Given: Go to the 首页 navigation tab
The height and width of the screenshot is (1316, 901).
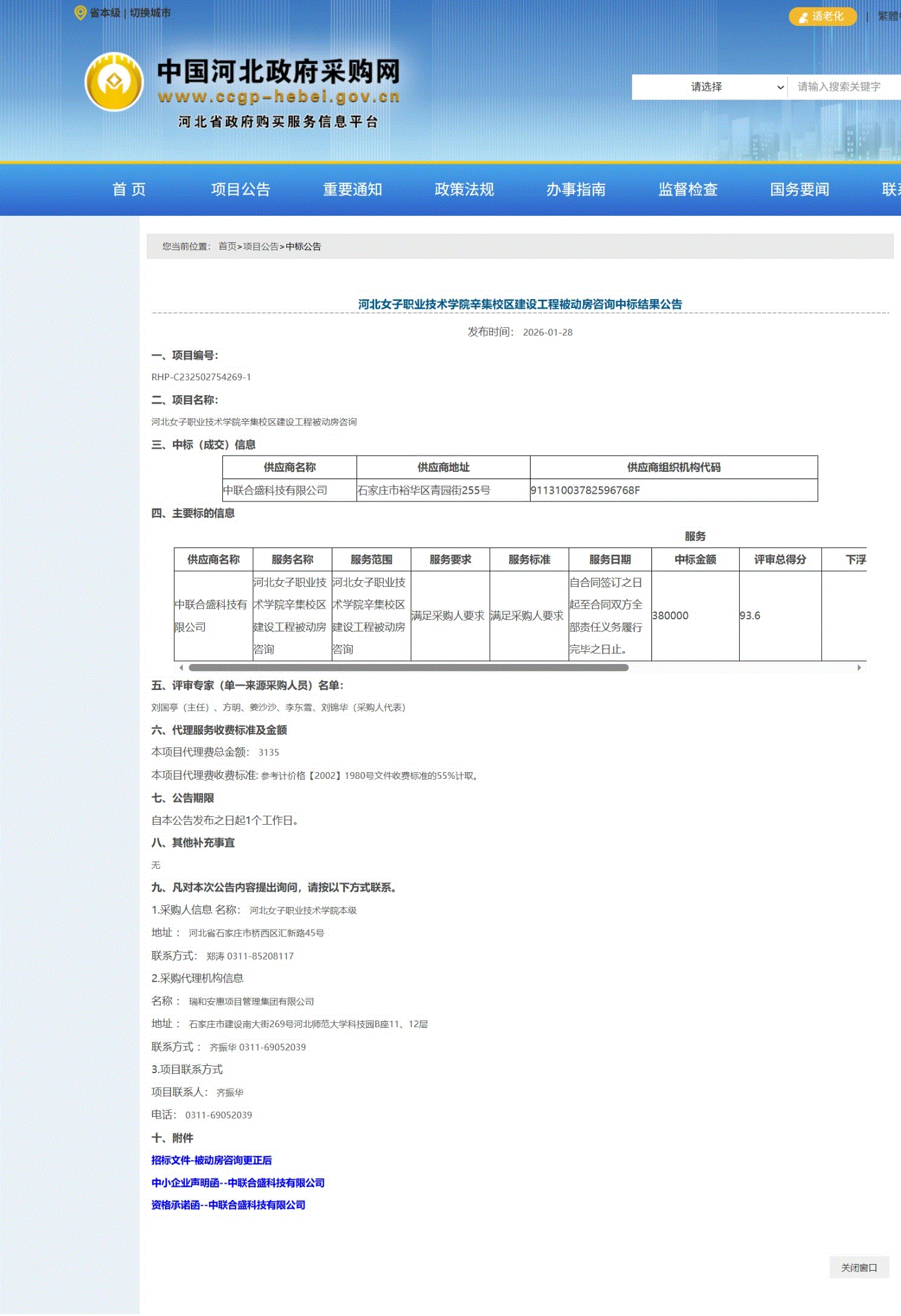Looking at the screenshot, I should 129,190.
